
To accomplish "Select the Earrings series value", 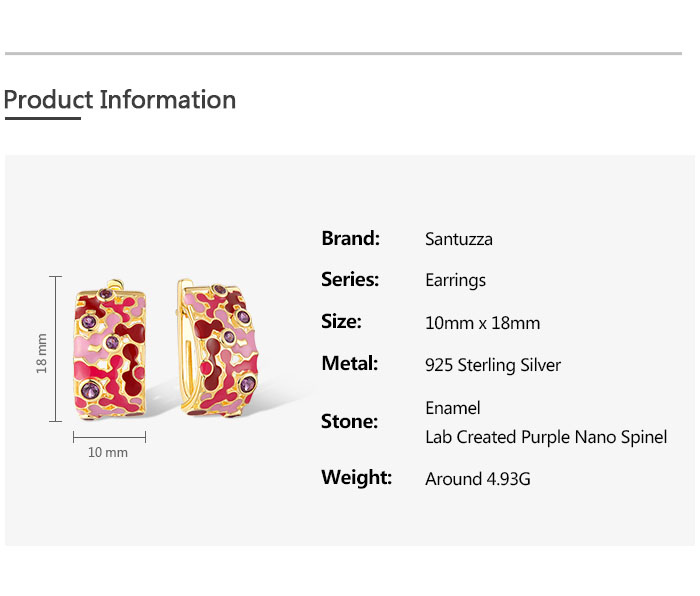I will point(455,281).
